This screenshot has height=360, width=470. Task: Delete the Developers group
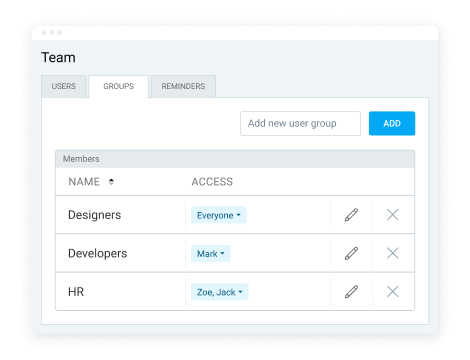click(393, 253)
